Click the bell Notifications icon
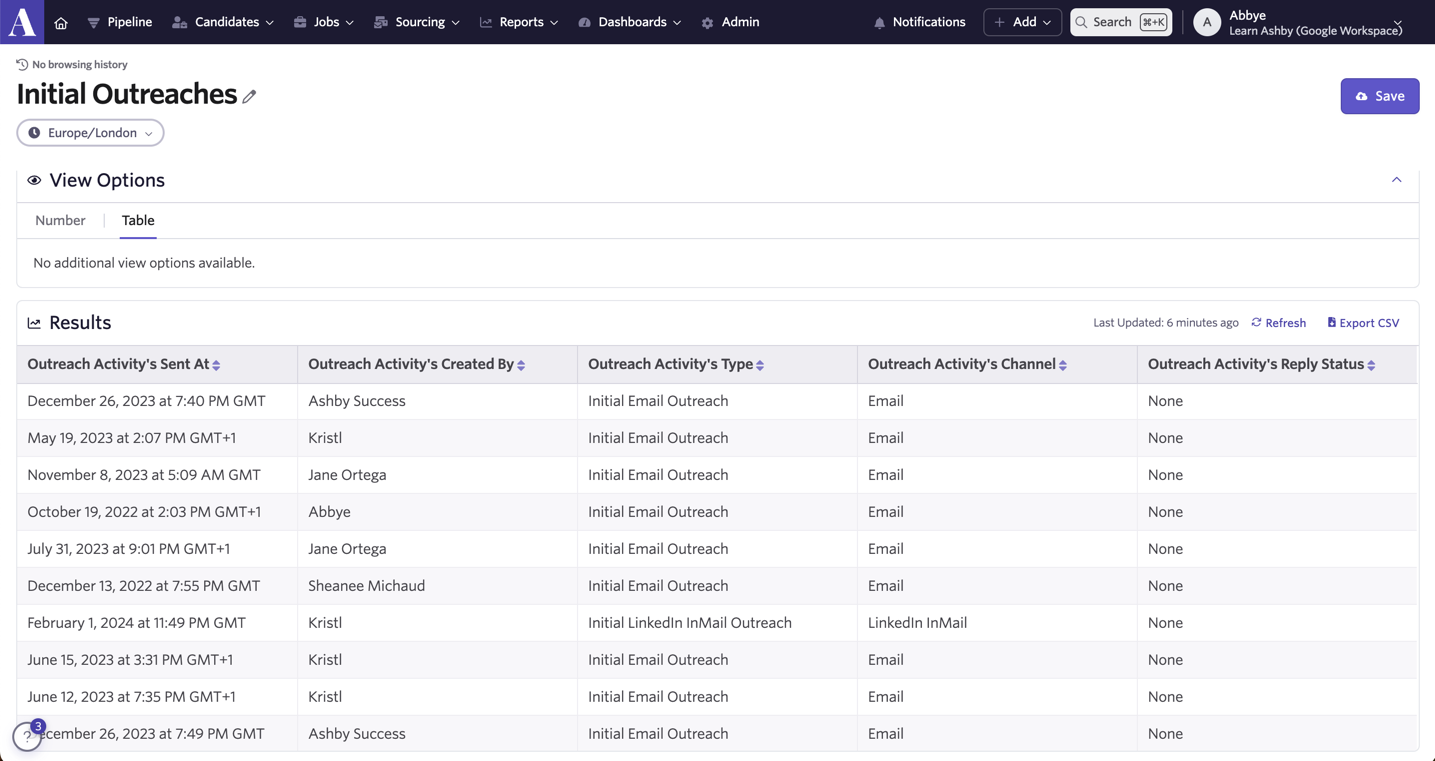The image size is (1435, 761). click(879, 23)
